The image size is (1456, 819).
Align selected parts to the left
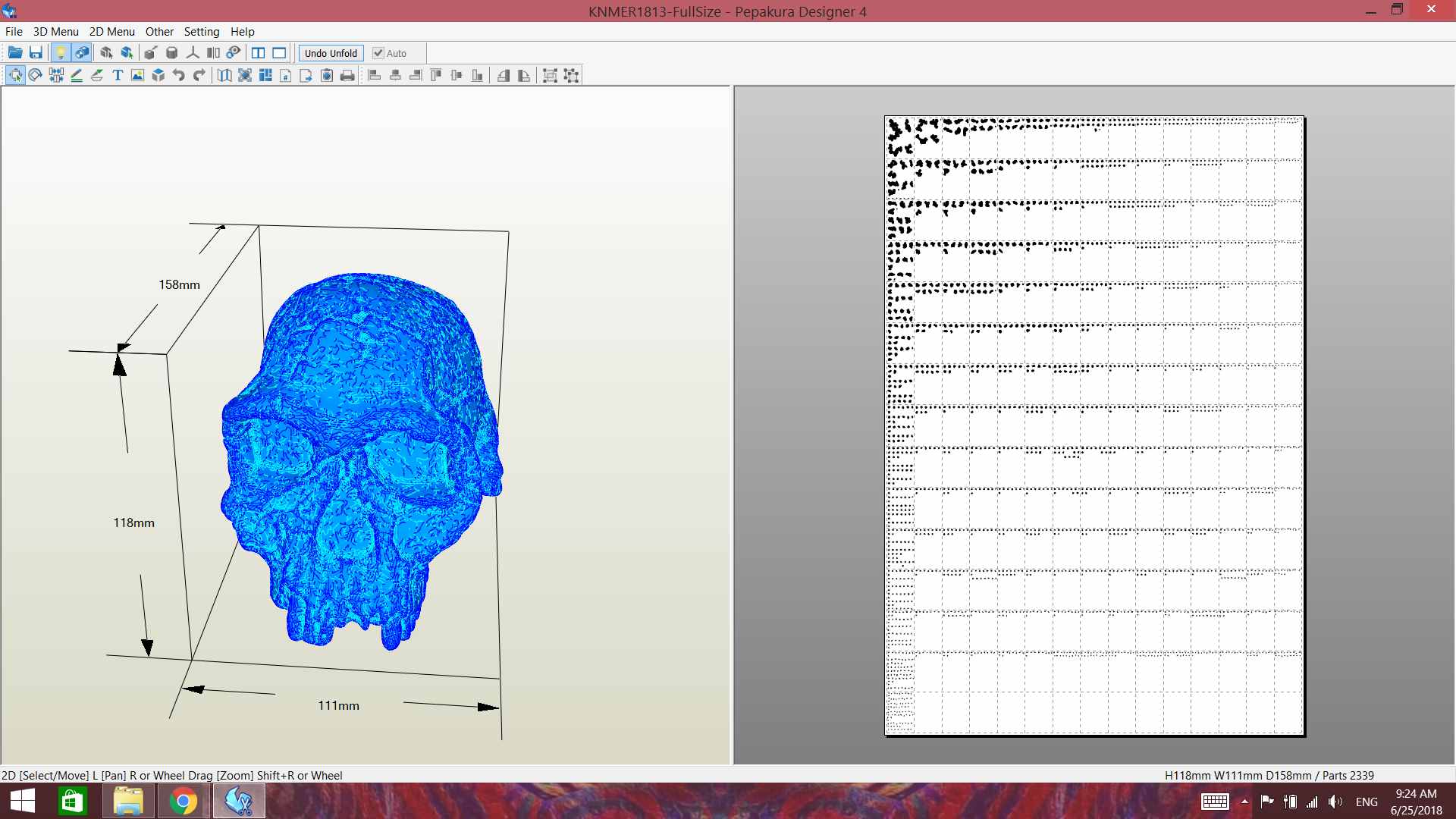point(375,75)
